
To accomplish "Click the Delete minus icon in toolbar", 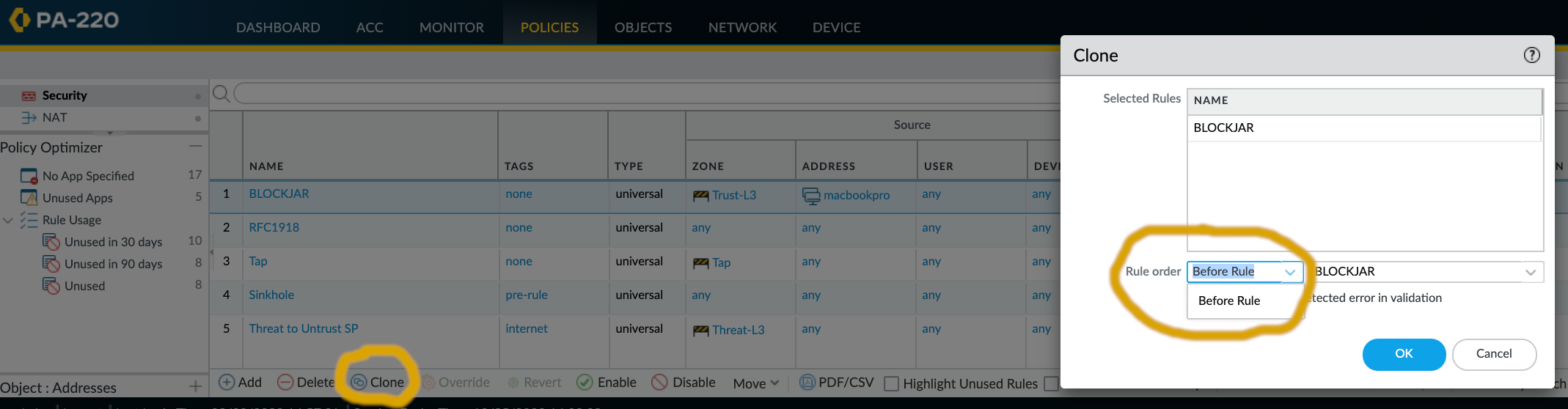I will pyautogui.click(x=285, y=382).
